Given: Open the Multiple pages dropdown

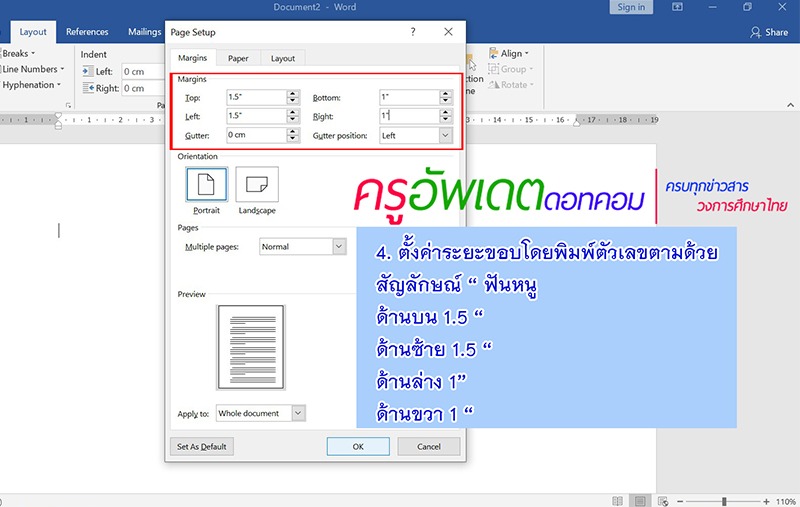Looking at the screenshot, I should coord(339,246).
